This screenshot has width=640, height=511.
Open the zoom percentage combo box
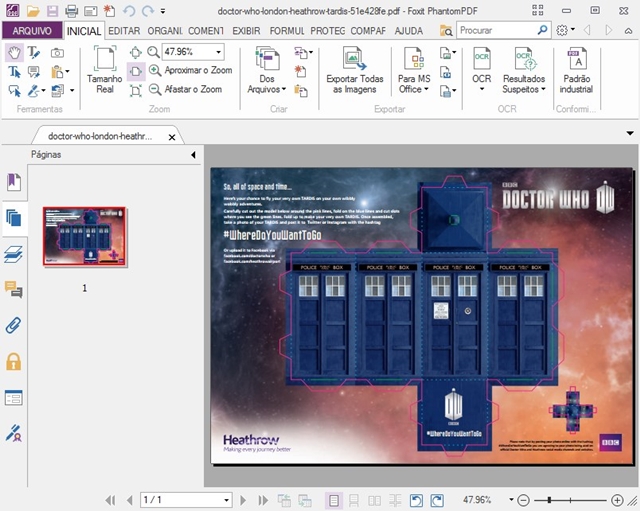(x=193, y=52)
